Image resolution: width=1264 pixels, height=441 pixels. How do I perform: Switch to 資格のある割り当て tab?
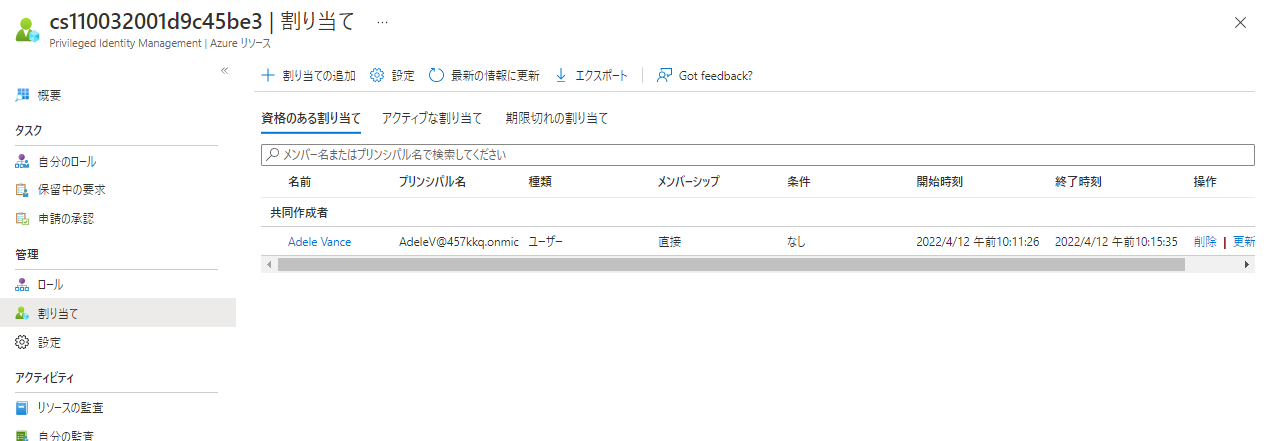tap(311, 118)
